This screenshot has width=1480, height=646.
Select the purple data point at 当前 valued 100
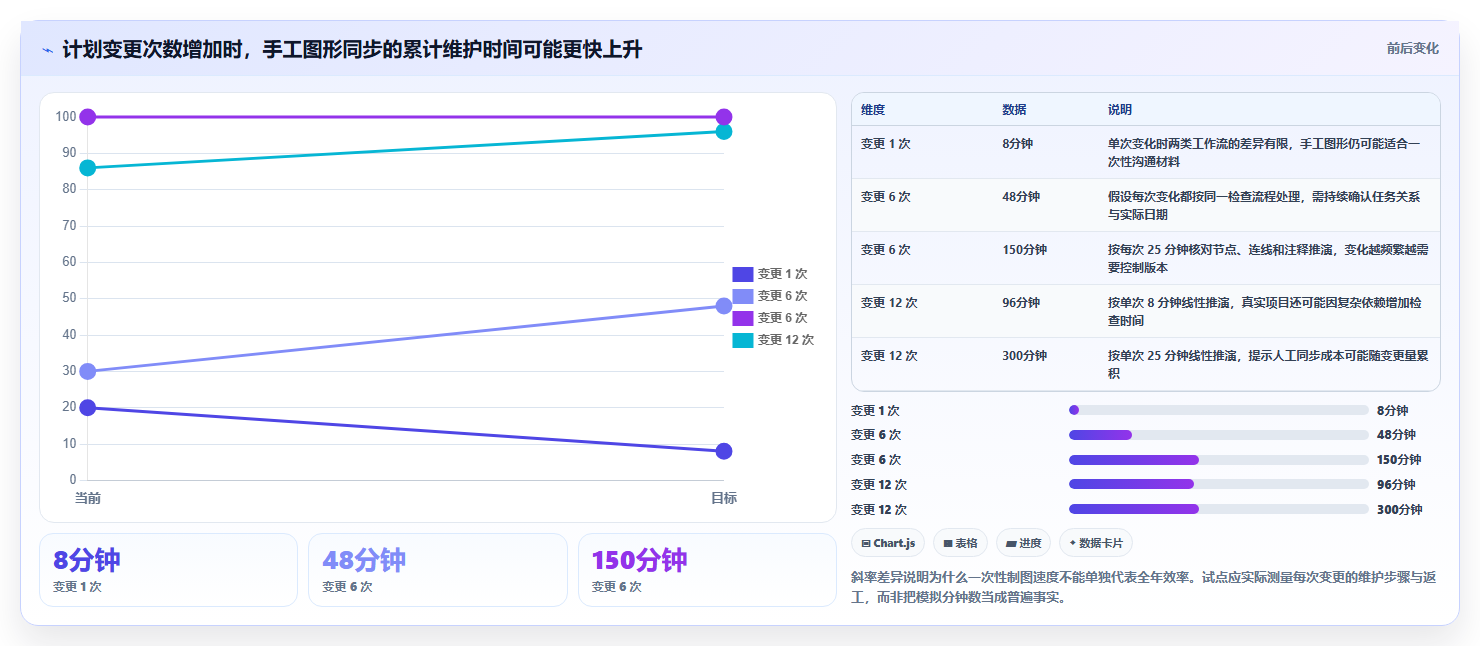[x=88, y=117]
